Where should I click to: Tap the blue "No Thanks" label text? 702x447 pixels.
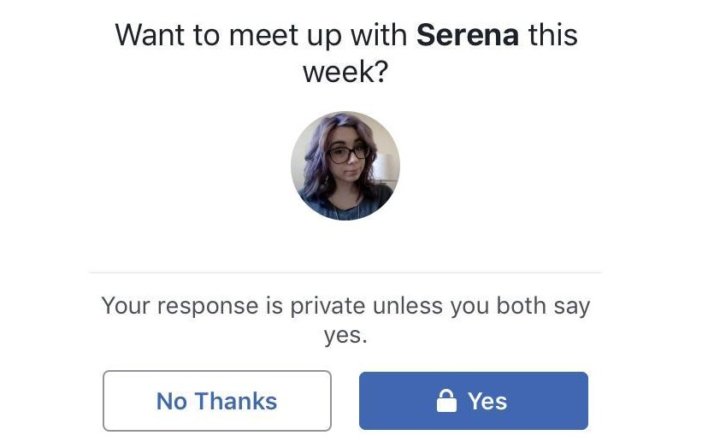(x=217, y=401)
